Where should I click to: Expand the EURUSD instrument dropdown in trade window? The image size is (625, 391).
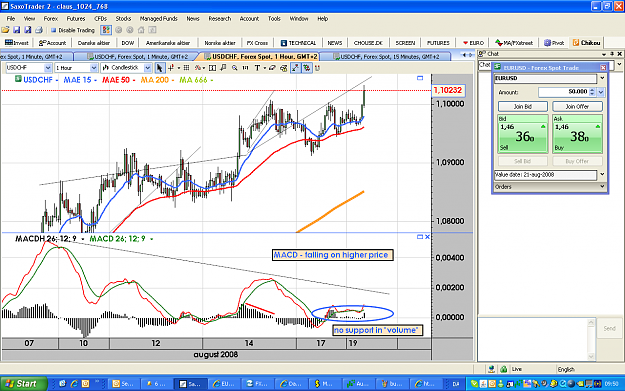[602, 78]
